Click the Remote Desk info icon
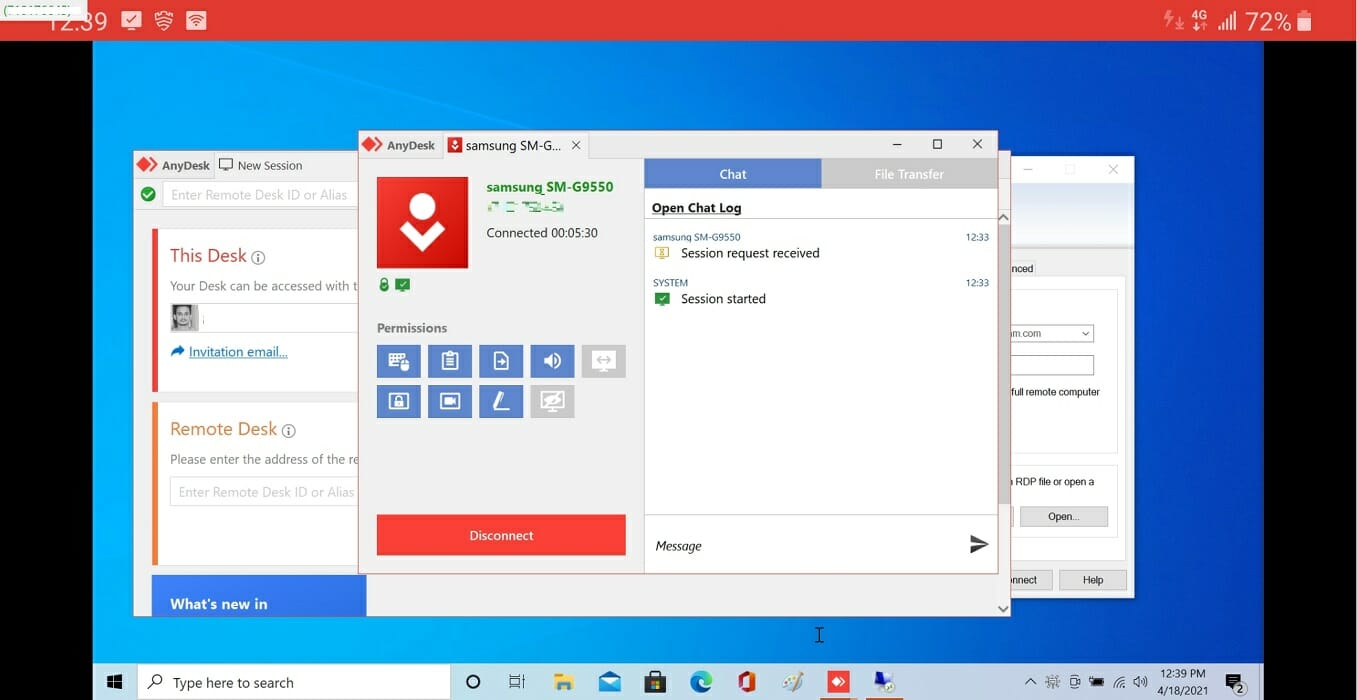This screenshot has height=700, width=1357. [289, 431]
